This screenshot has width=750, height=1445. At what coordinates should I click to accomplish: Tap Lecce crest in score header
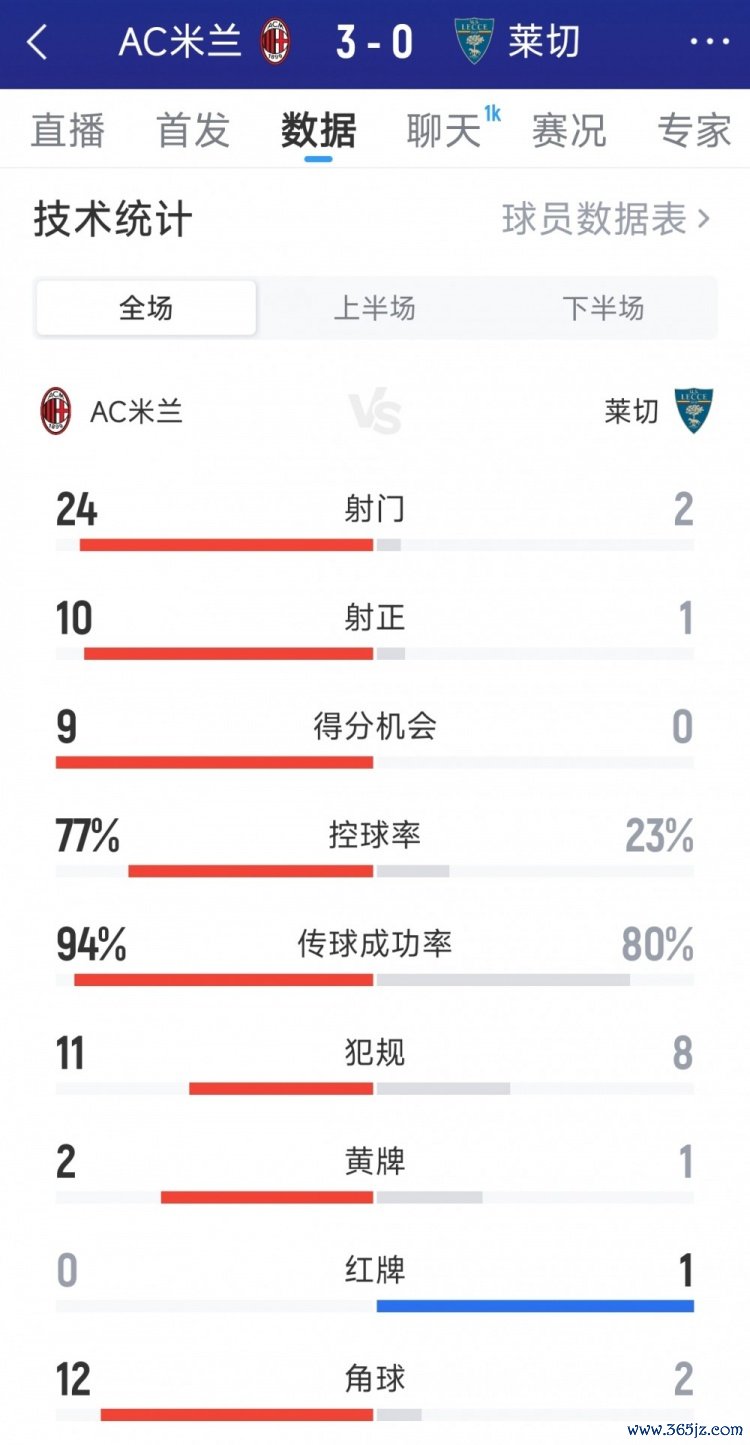474,43
